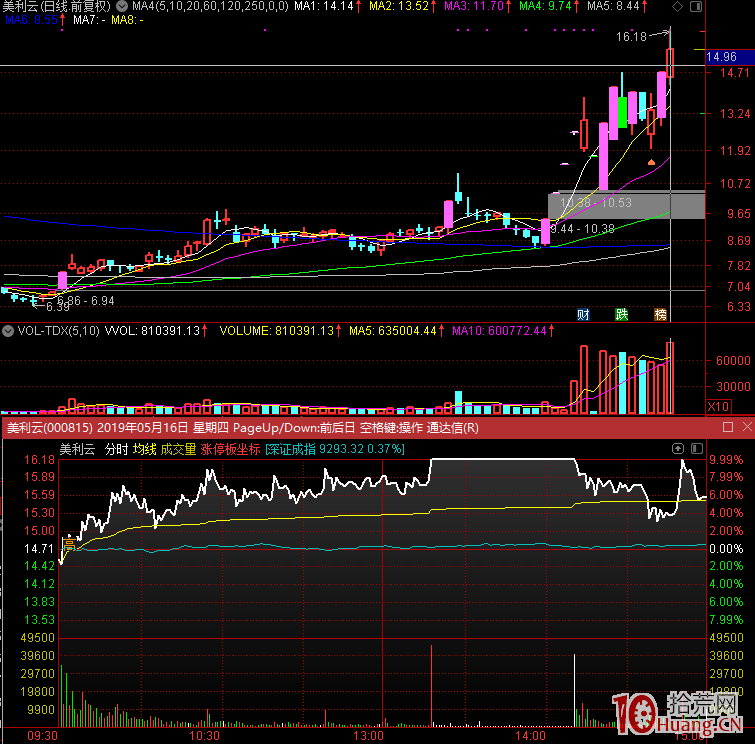Click the 成交量 legend label
Image resolution: width=755 pixels, height=744 pixels.
coord(178,449)
